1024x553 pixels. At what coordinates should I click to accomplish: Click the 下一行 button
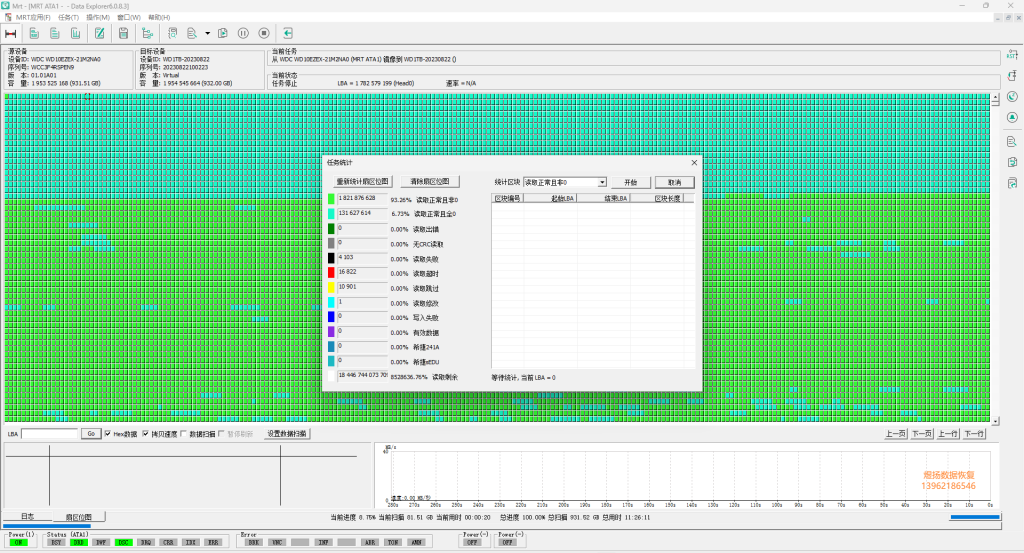click(x=974, y=434)
